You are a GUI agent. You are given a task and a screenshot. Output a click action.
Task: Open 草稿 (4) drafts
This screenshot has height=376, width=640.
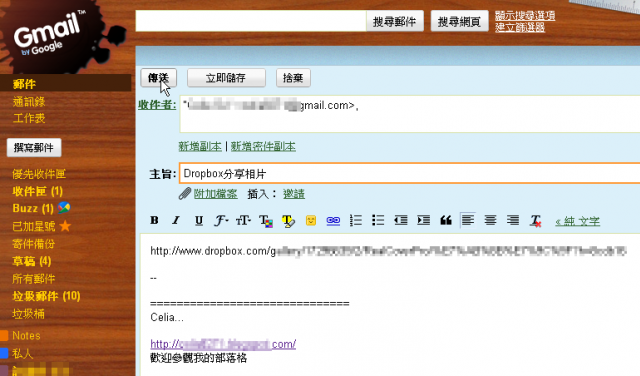(x=32, y=261)
